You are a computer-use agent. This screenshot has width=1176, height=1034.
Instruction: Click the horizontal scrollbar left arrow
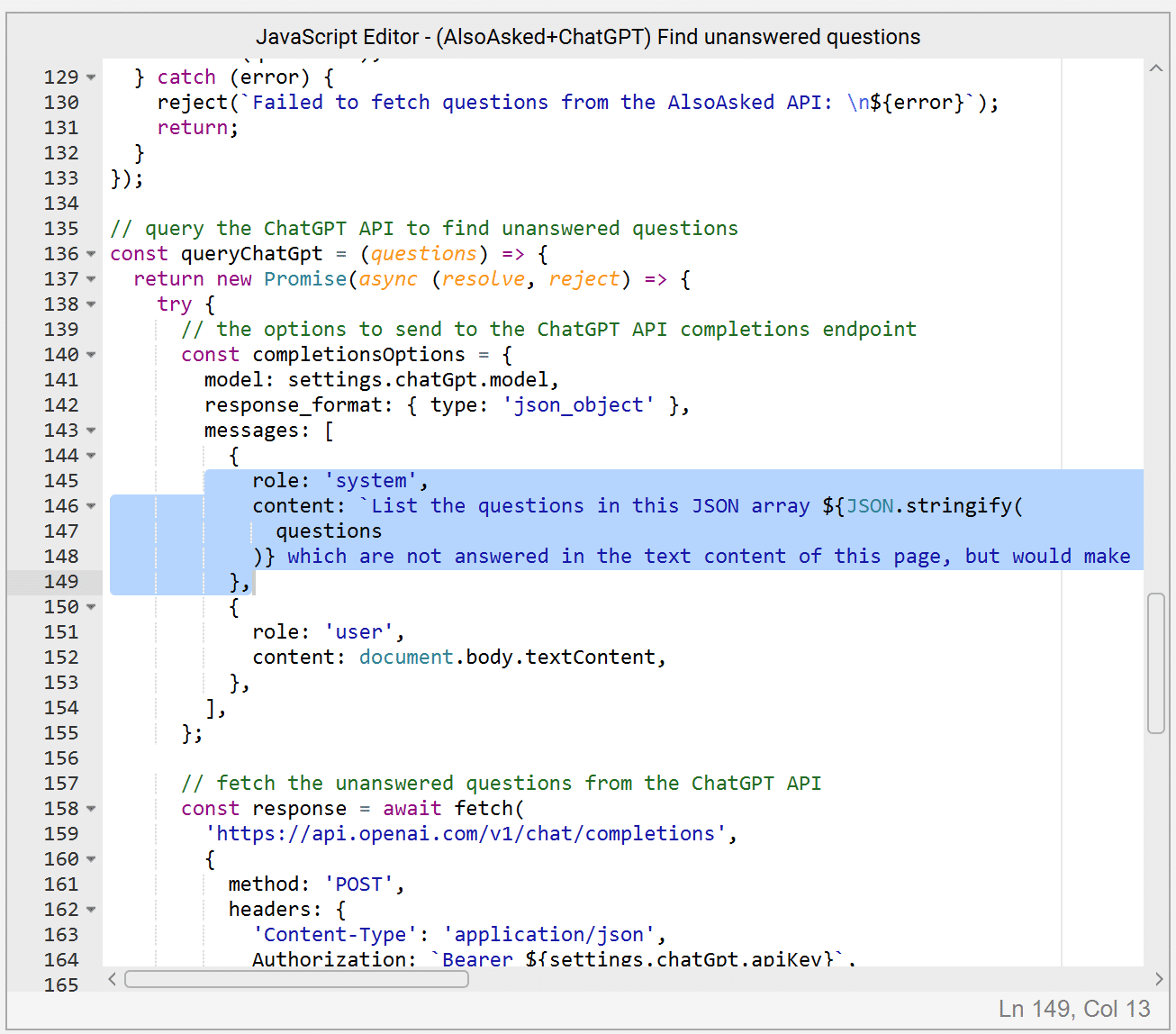tap(112, 979)
